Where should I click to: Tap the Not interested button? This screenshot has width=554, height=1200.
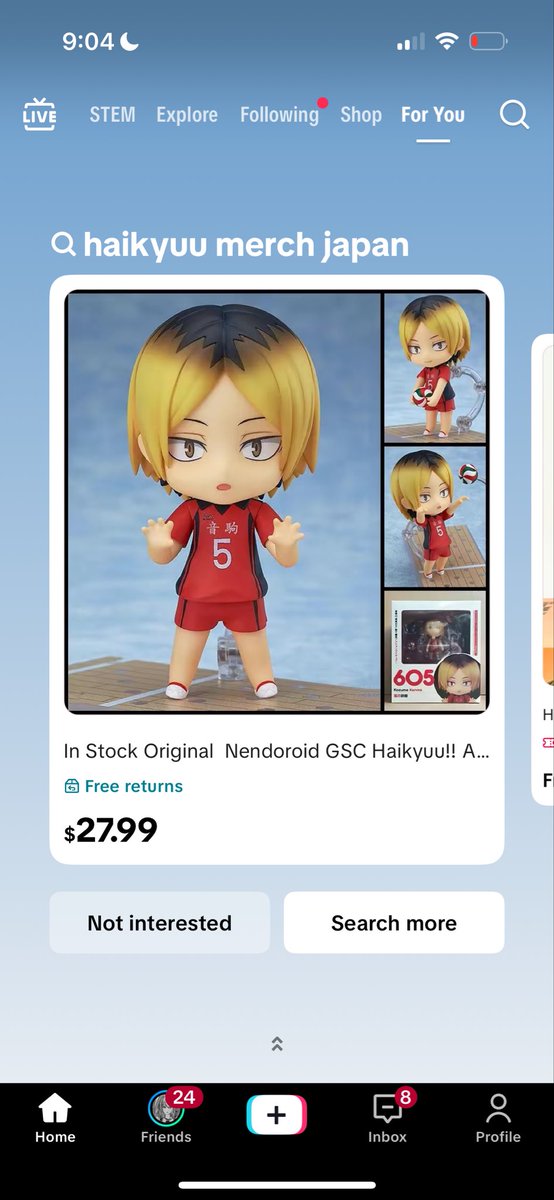click(160, 922)
